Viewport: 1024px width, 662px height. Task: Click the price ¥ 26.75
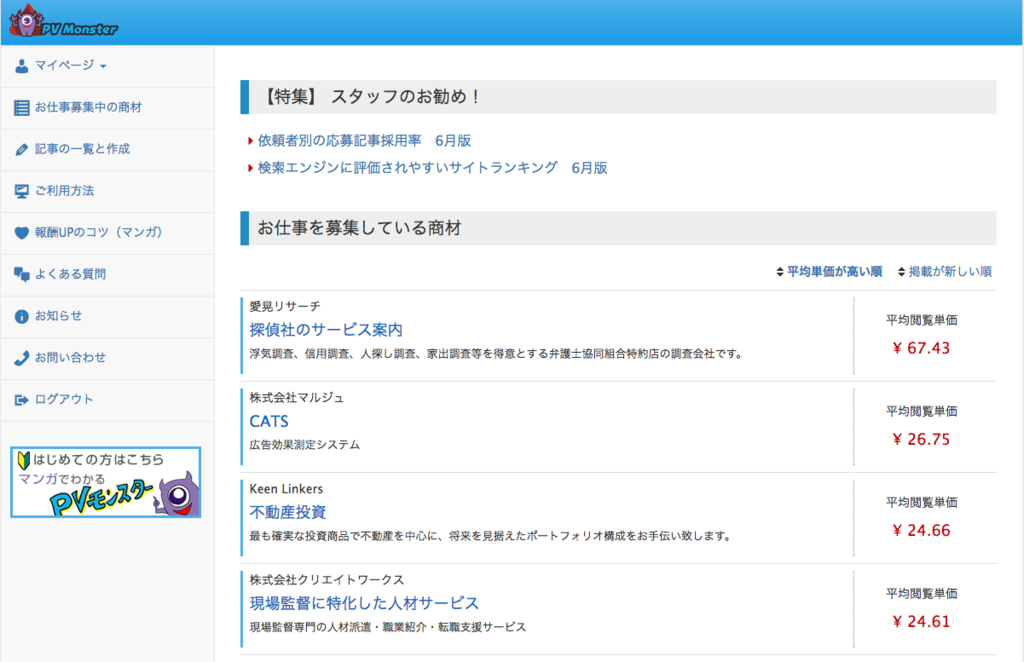[x=921, y=439]
